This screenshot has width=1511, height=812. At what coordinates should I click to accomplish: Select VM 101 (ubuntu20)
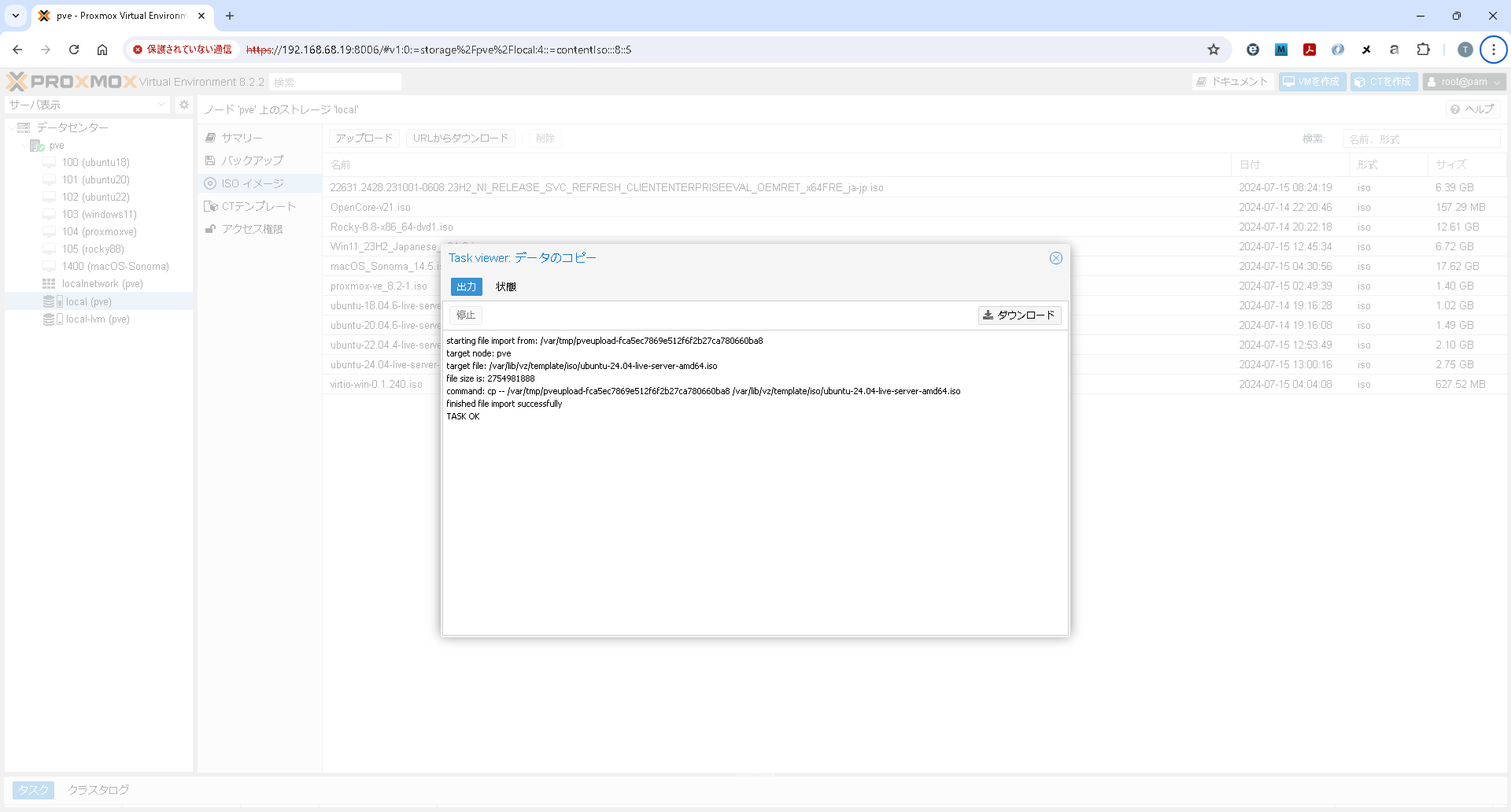(x=96, y=180)
